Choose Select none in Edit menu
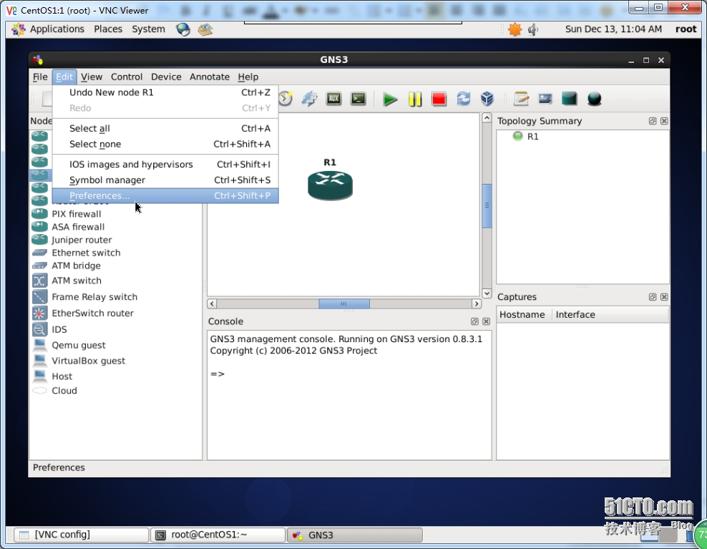 coord(165,144)
